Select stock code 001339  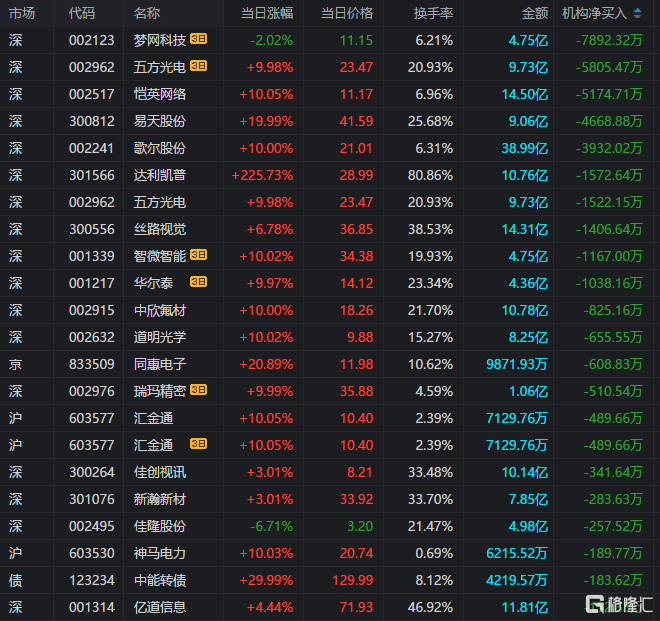point(91,256)
